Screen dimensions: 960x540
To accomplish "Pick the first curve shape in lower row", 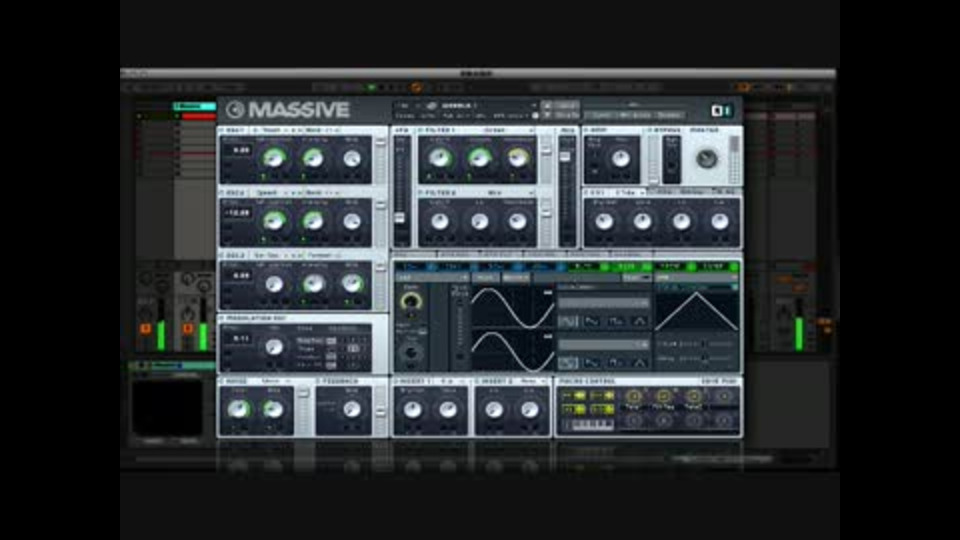I will (568, 363).
